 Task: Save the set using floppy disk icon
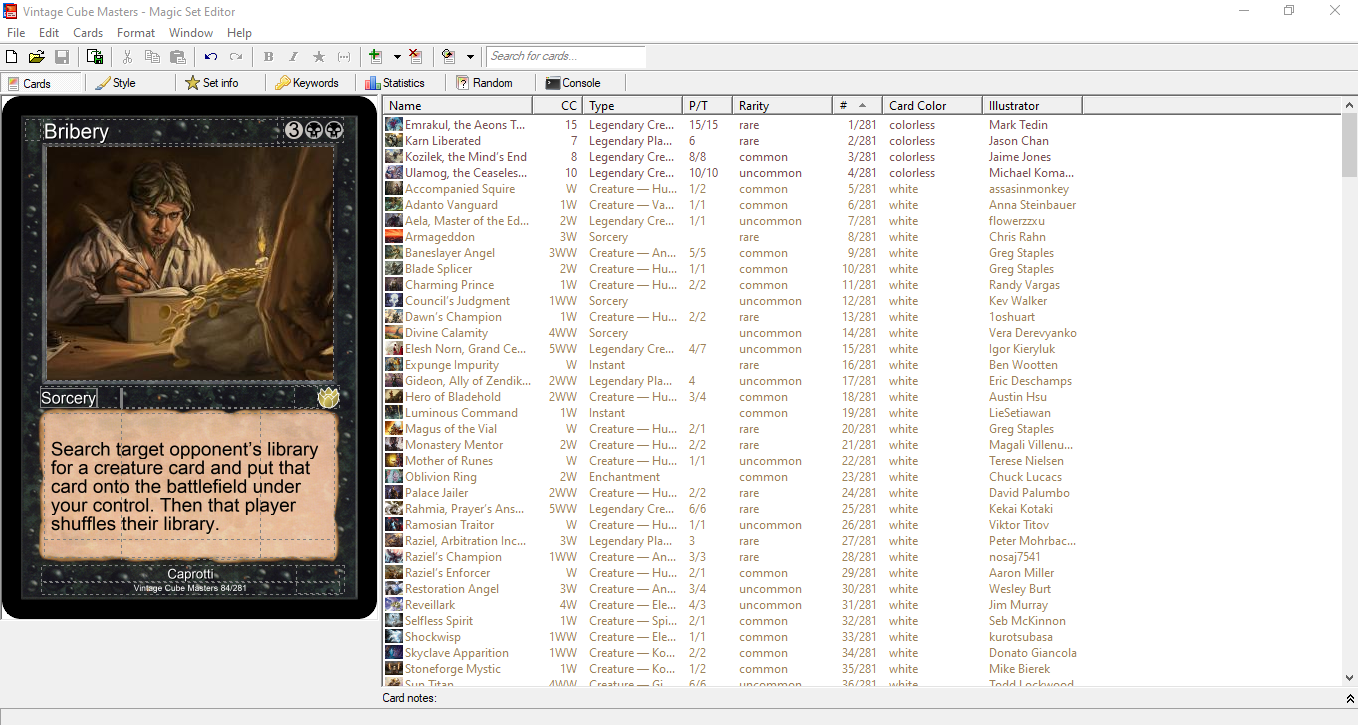pos(62,57)
